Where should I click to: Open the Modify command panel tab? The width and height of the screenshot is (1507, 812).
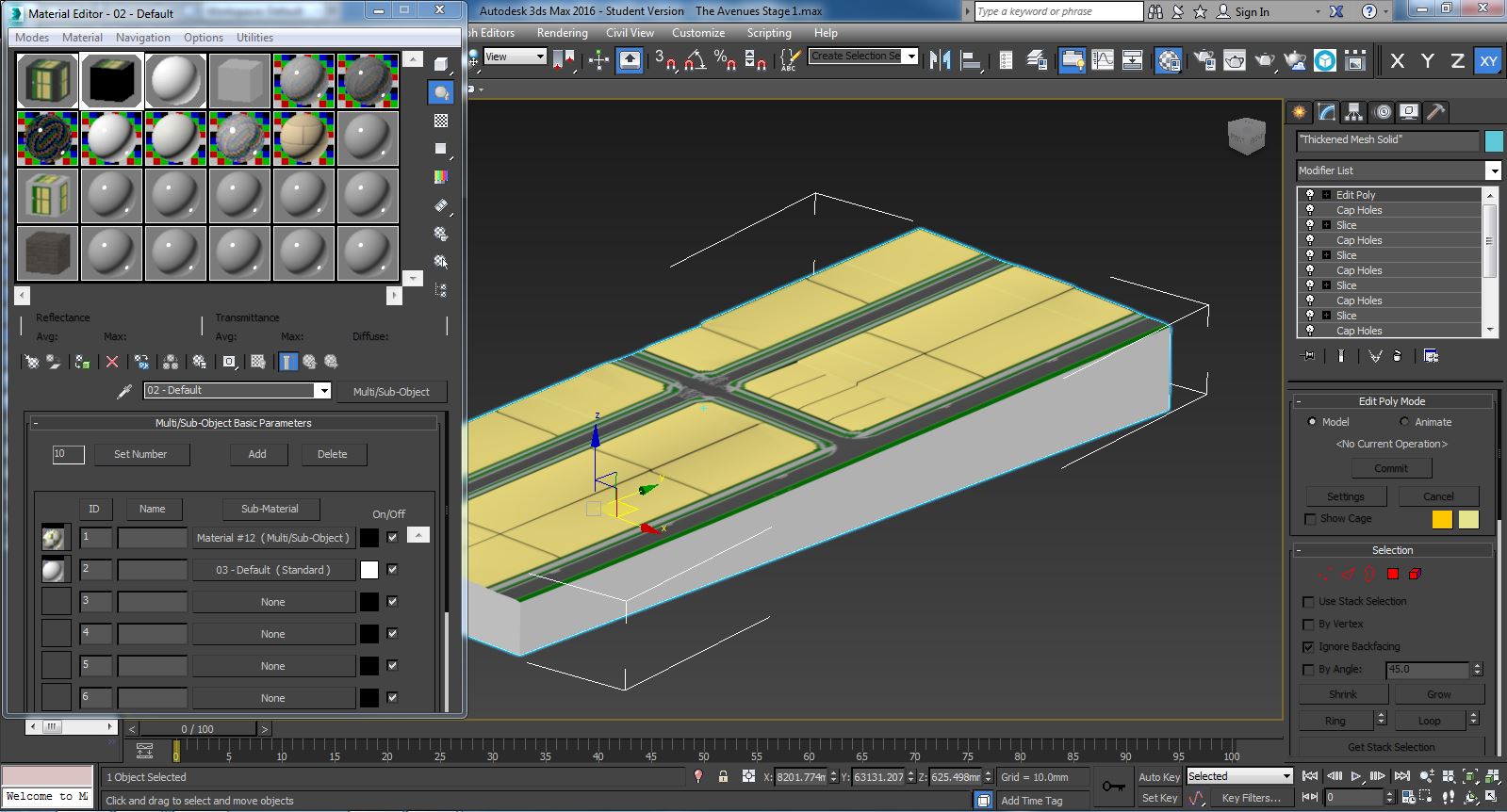tap(1327, 112)
